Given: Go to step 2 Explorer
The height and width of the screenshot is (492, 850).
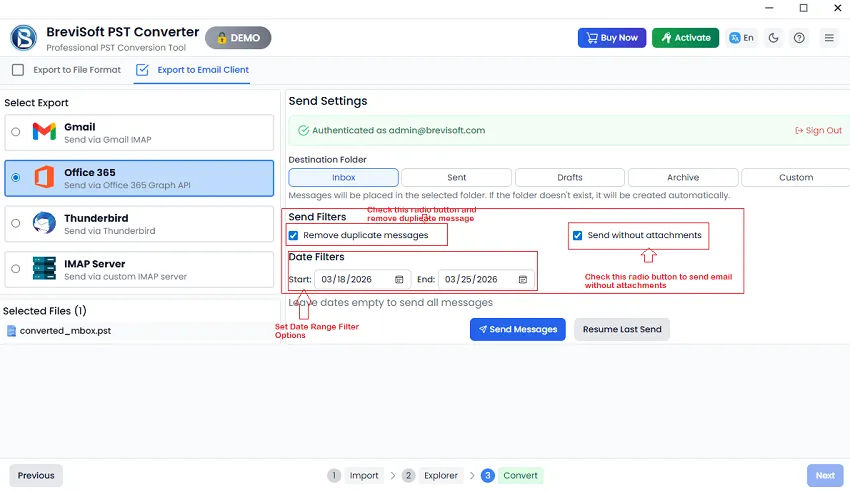Looking at the screenshot, I should point(432,476).
